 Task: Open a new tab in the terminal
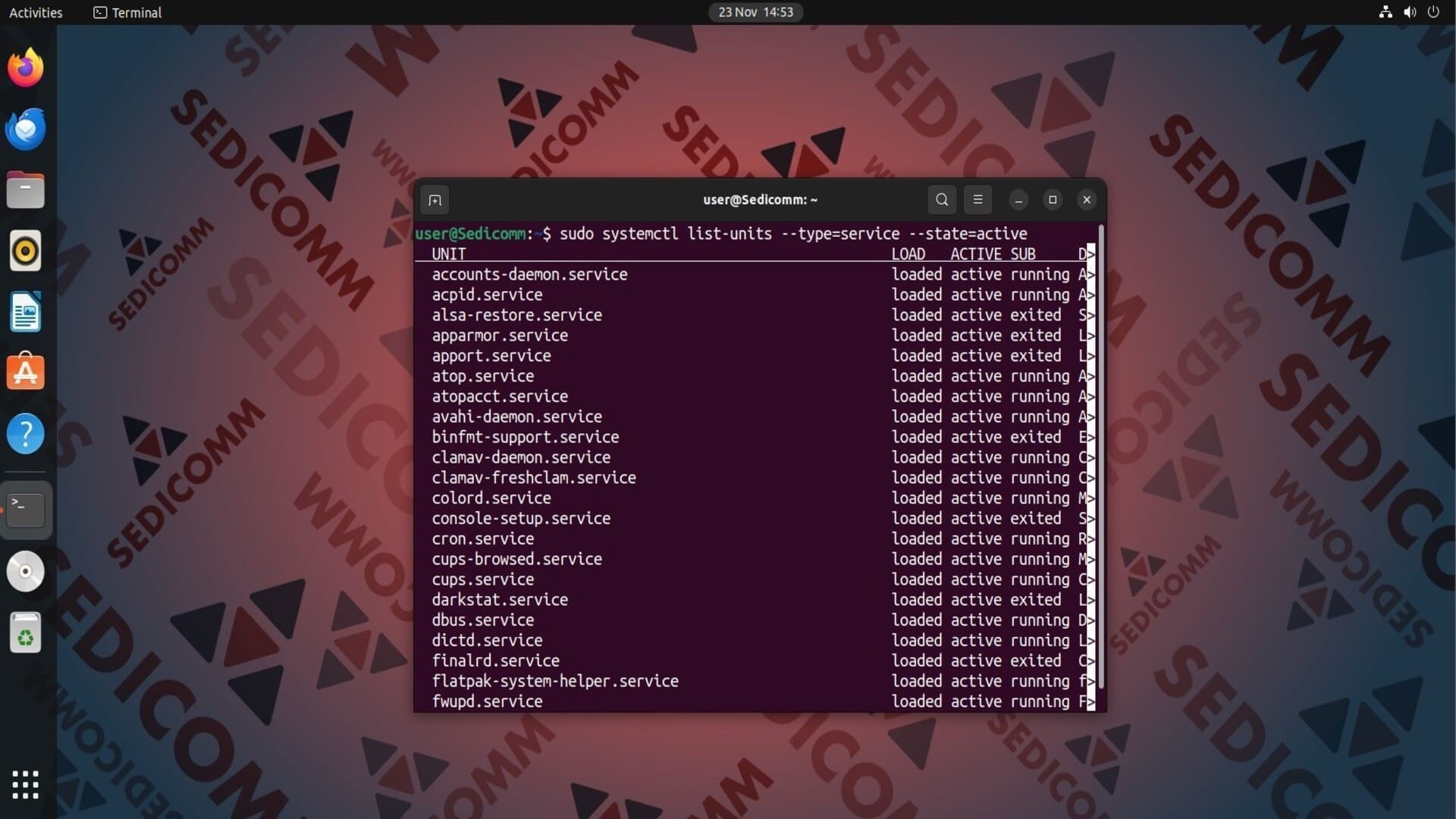(x=435, y=200)
